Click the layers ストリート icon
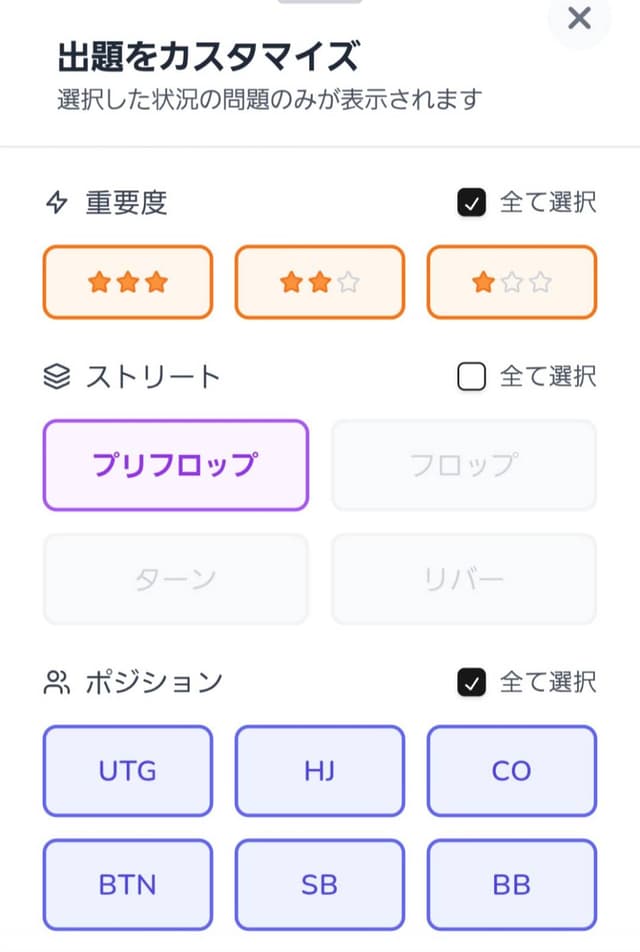This screenshot has height=952, width=640. pyautogui.click(x=57, y=376)
